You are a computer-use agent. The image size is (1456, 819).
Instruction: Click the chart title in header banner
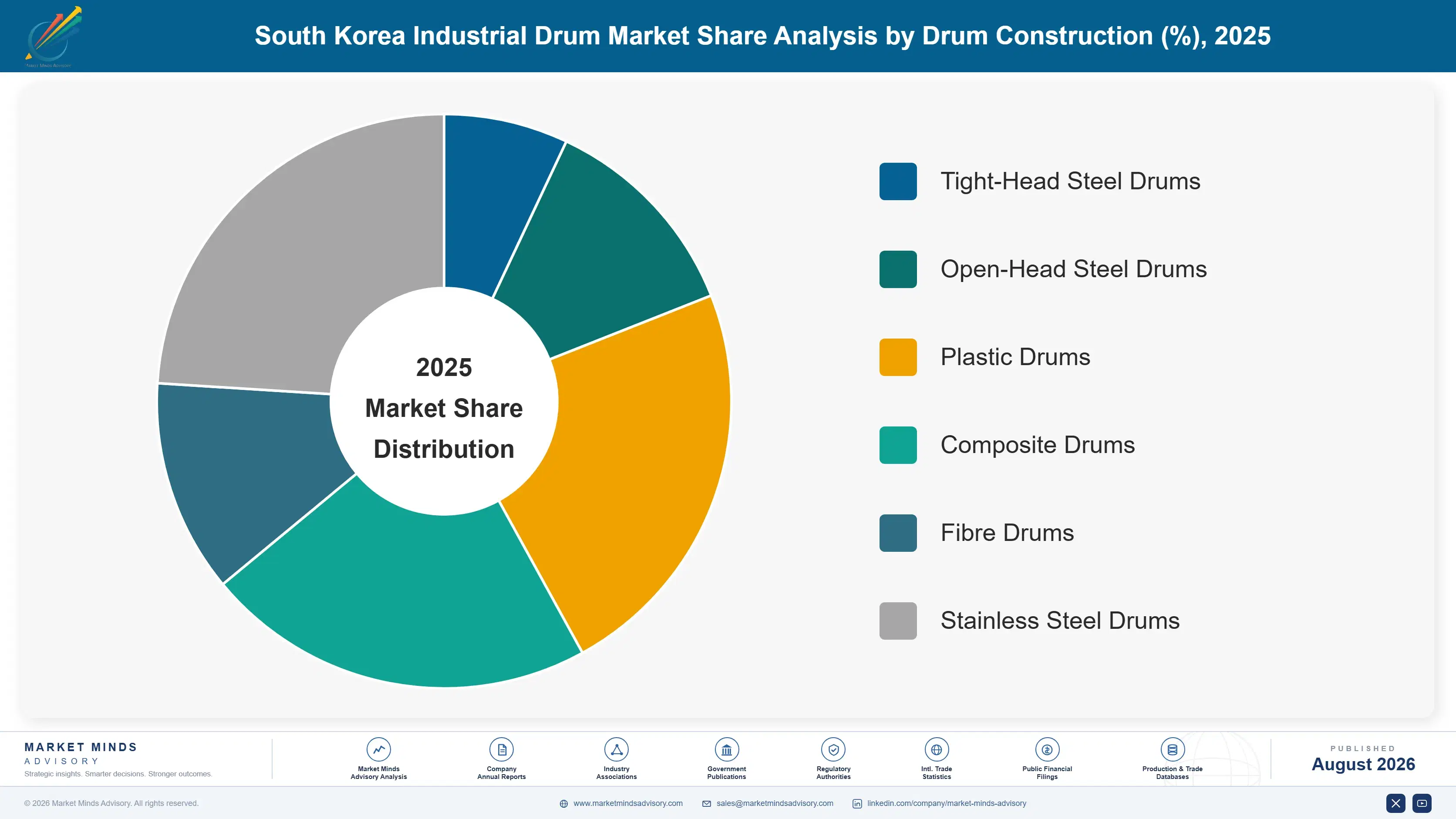pyautogui.click(x=762, y=36)
